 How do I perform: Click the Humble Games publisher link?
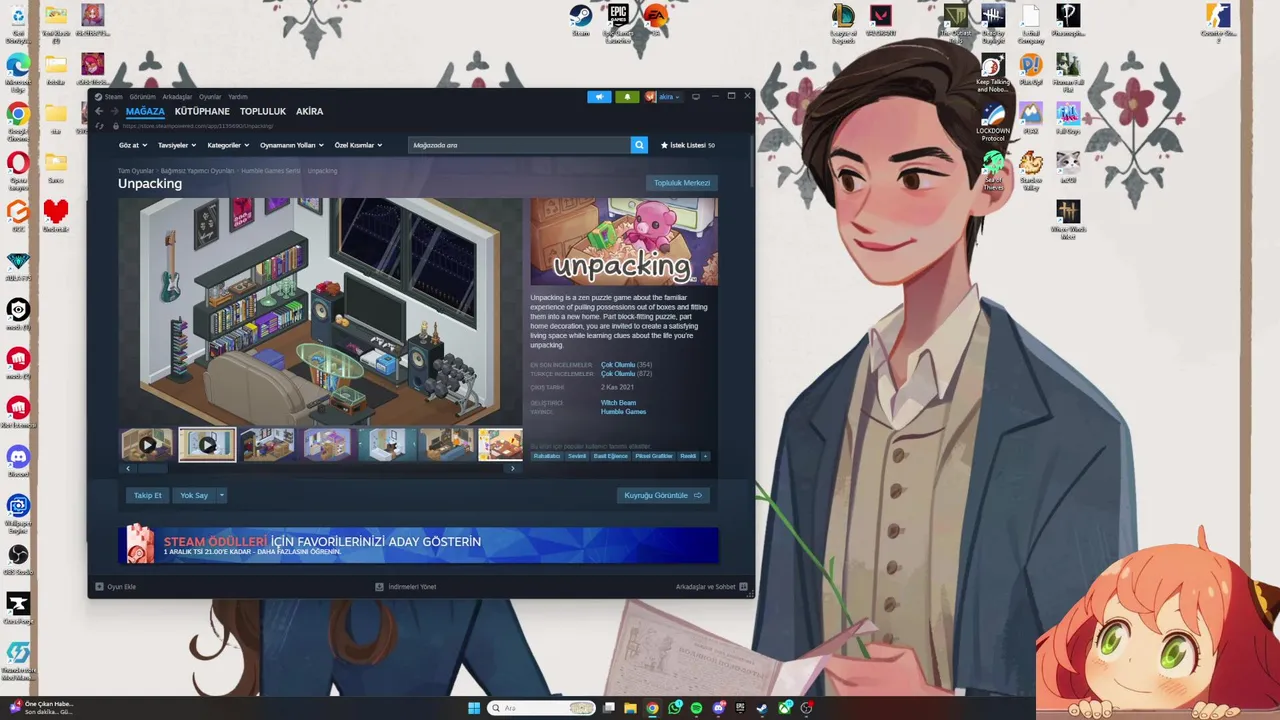(x=623, y=412)
